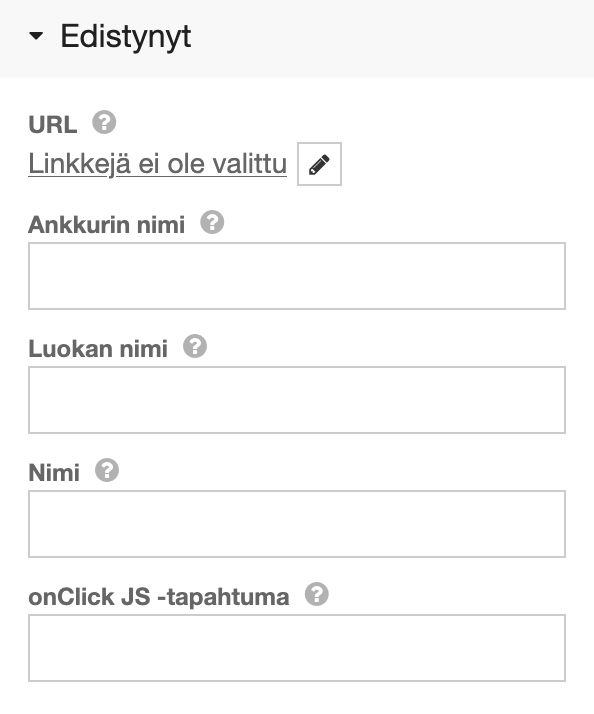Open the link 'Linkkejä ei ole valittu'

[158, 164]
